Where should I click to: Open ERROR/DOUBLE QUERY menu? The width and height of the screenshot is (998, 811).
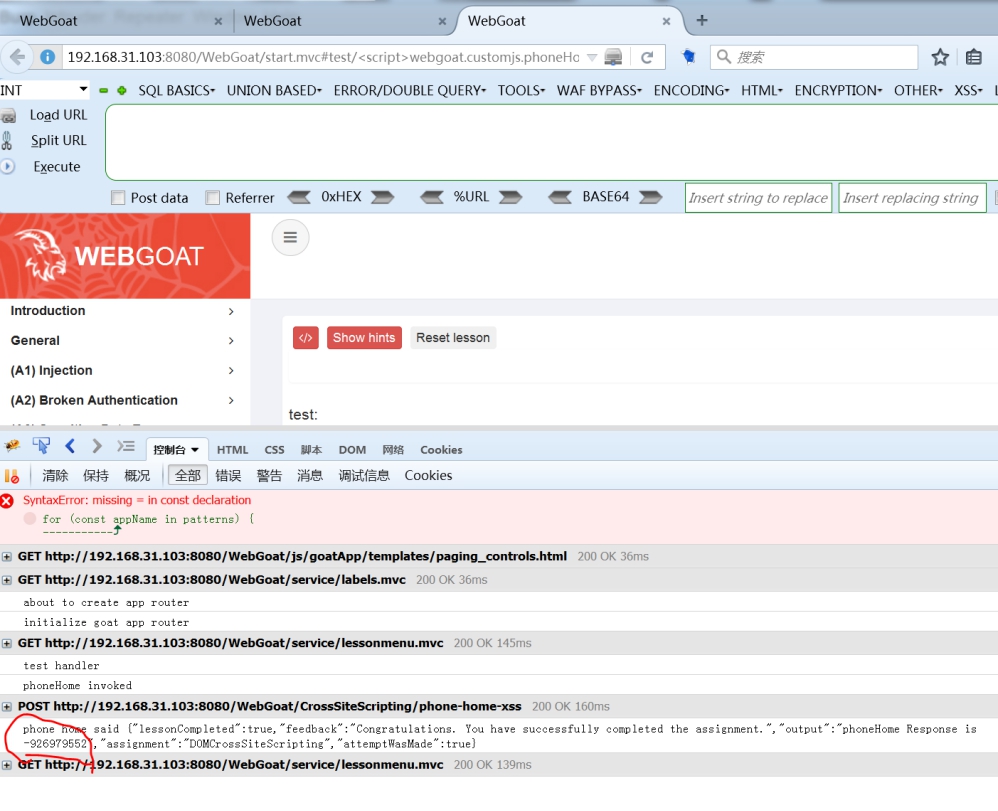click(409, 90)
